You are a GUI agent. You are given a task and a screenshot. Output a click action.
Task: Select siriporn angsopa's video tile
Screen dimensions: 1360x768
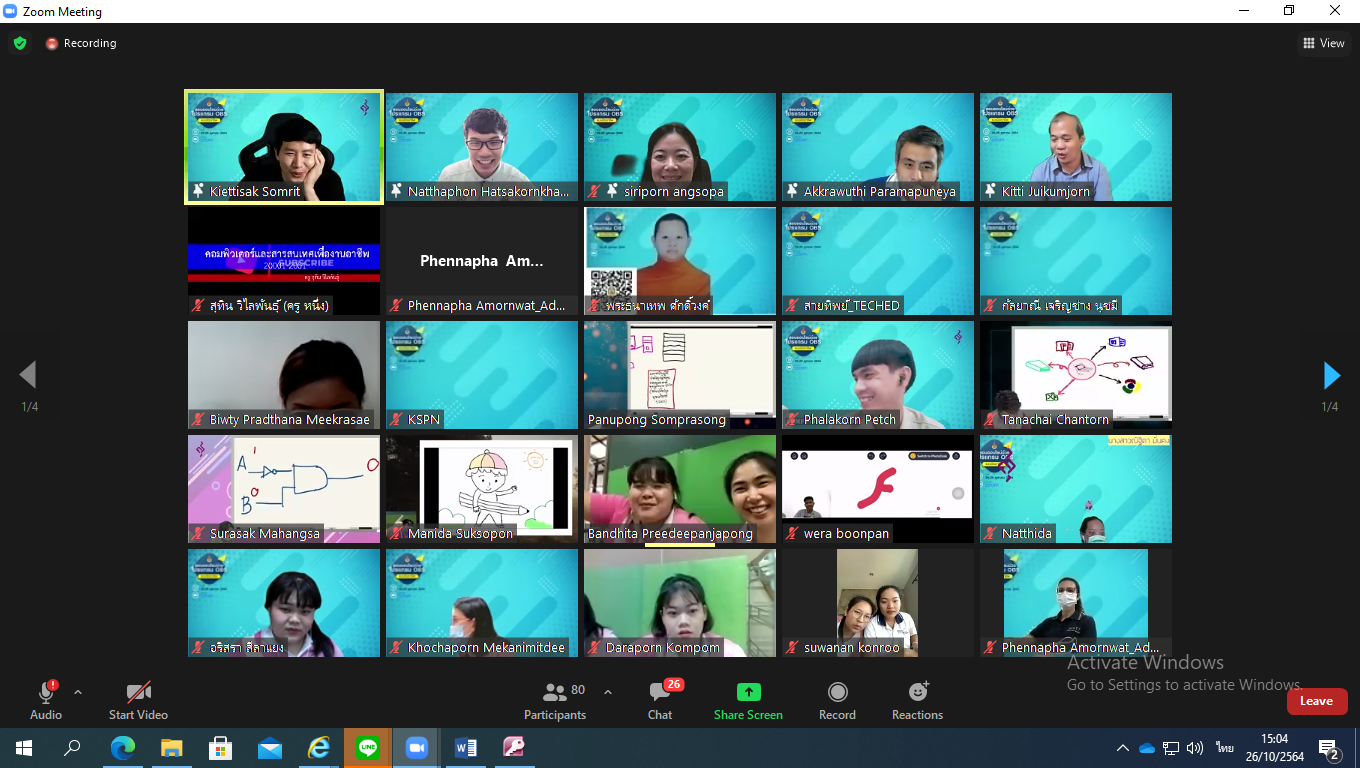680,147
